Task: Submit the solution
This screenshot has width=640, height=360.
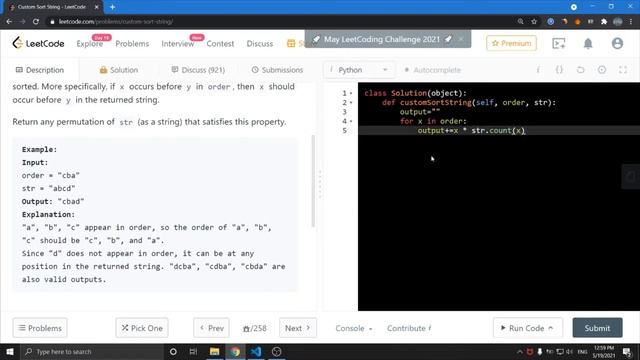Action: tap(597, 328)
